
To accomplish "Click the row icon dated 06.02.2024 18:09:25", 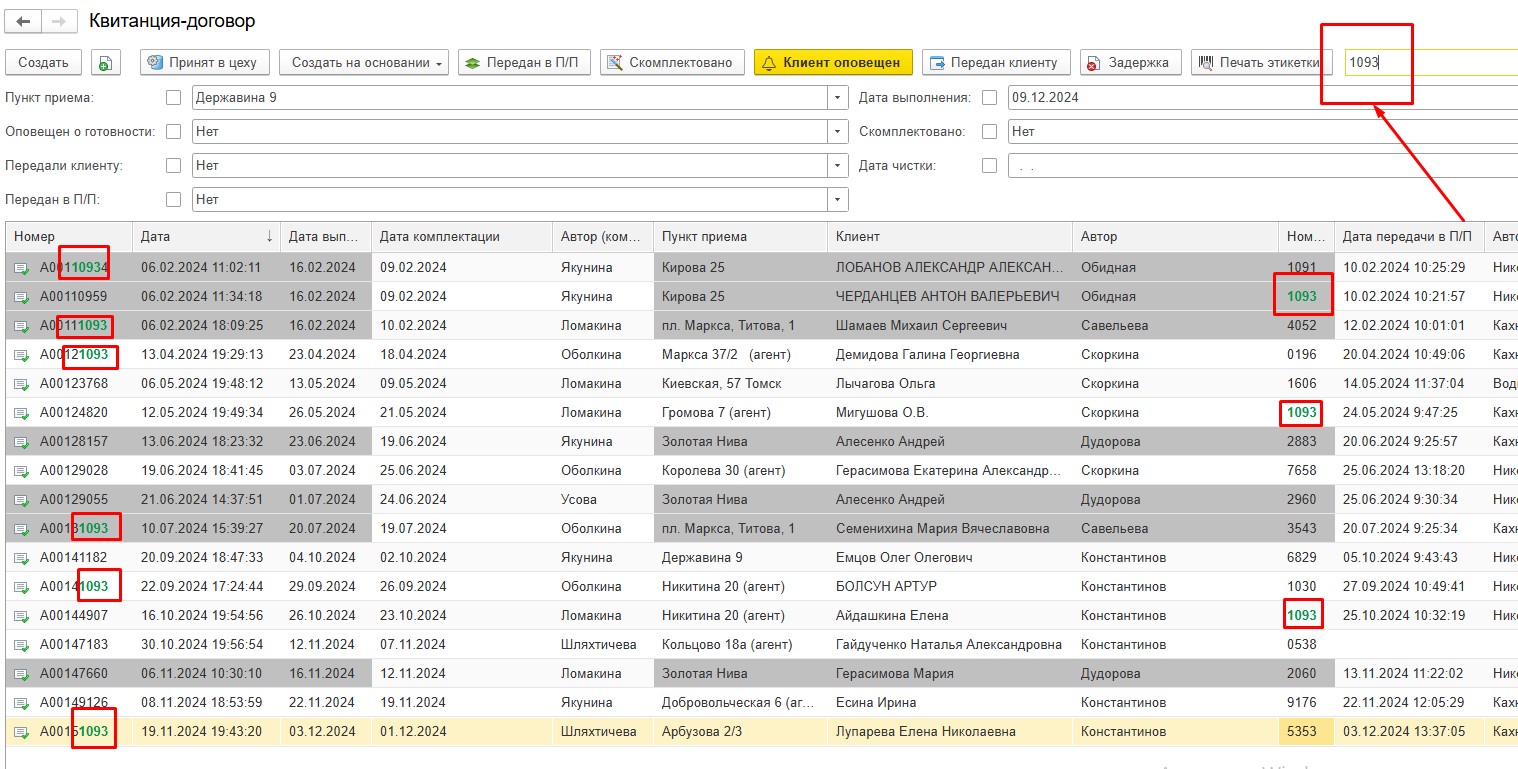I will tap(21, 326).
